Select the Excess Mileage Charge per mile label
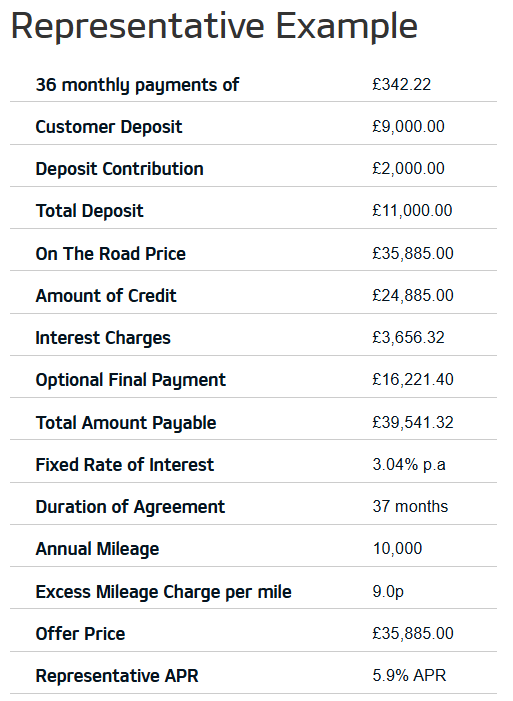Viewport: 513px width, 701px height. (x=163, y=592)
